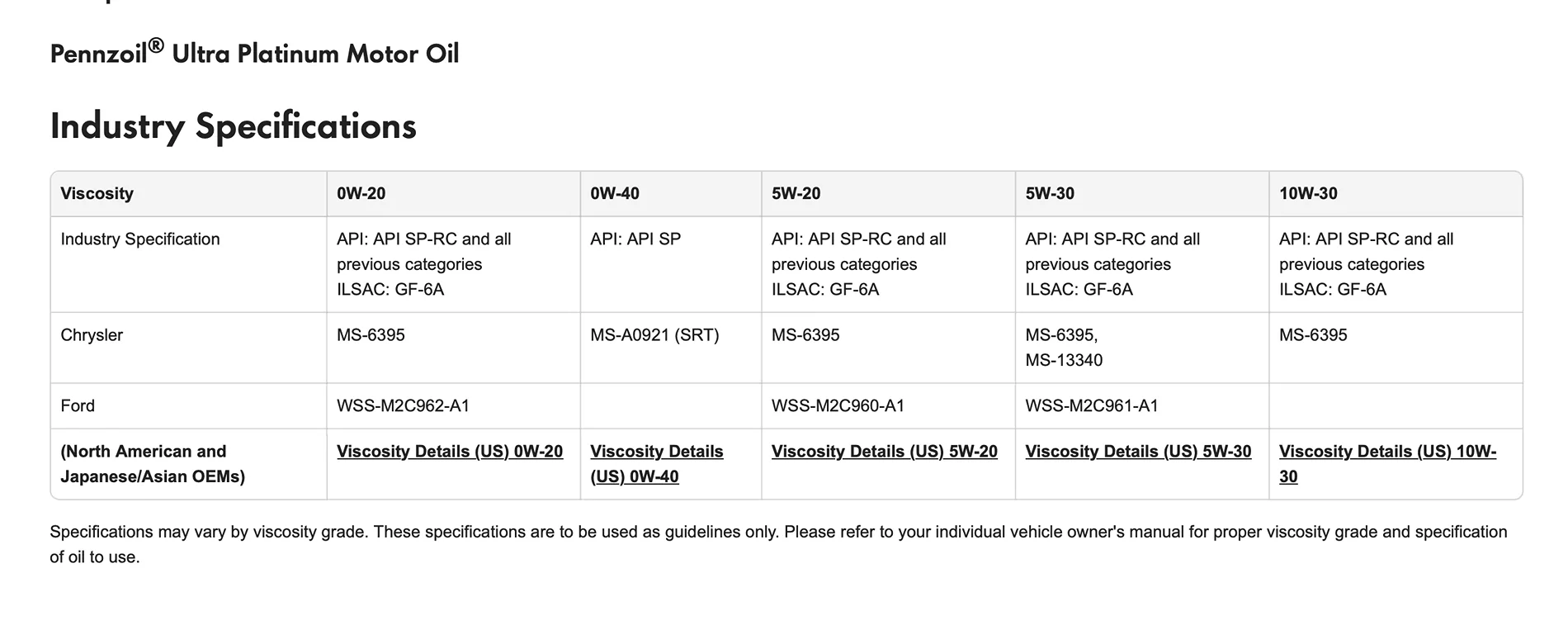Click the WSS-M2C962-A1 Ford specification cell
The height and width of the screenshot is (625, 1568).
click(x=403, y=406)
